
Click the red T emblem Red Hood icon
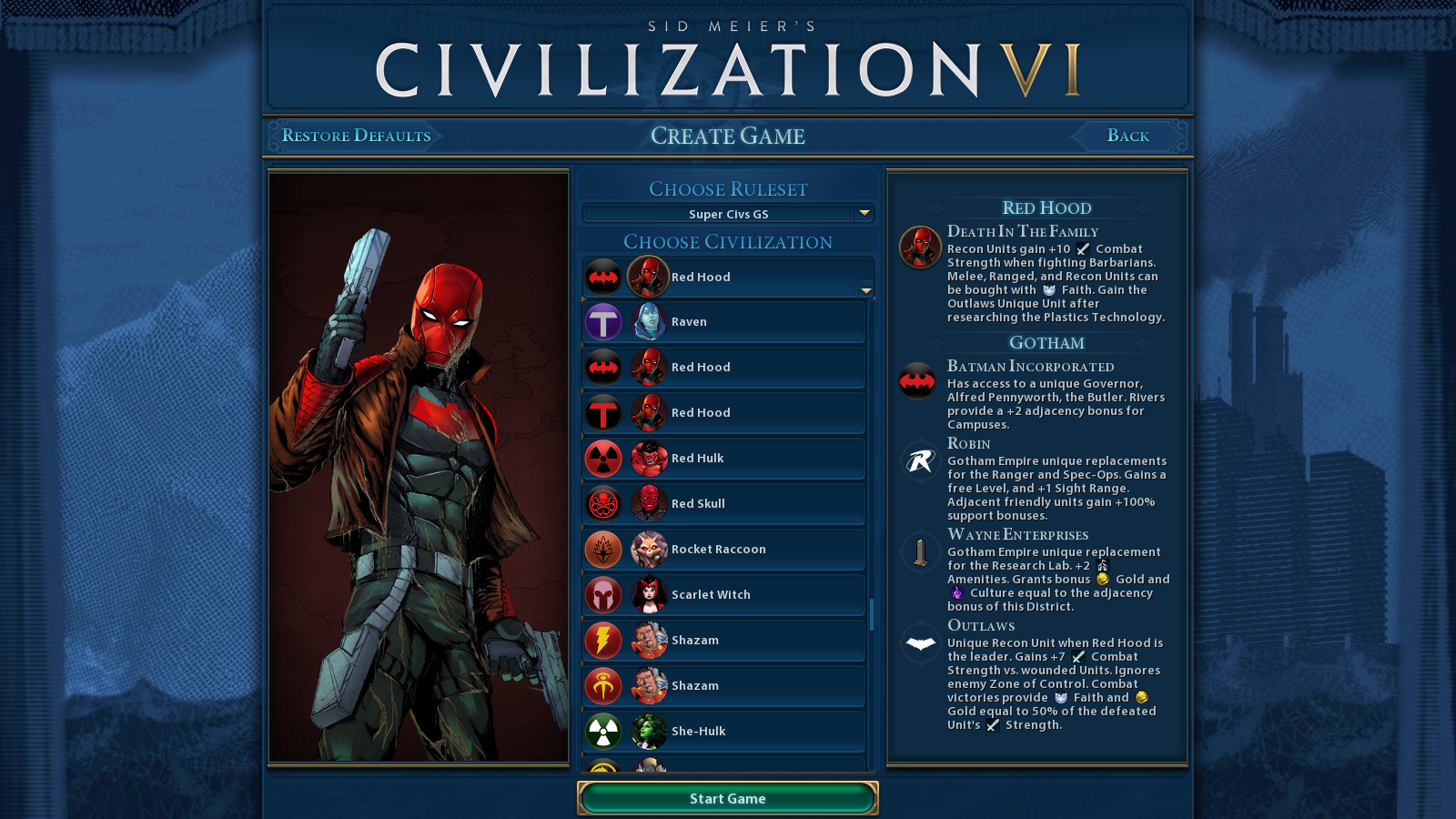click(x=603, y=413)
